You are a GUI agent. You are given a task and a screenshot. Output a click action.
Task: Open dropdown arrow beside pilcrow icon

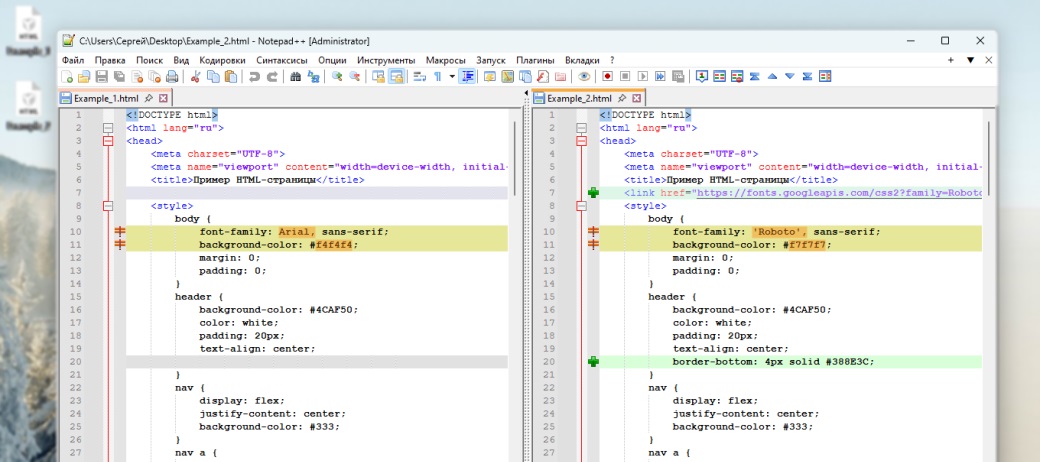[452, 76]
